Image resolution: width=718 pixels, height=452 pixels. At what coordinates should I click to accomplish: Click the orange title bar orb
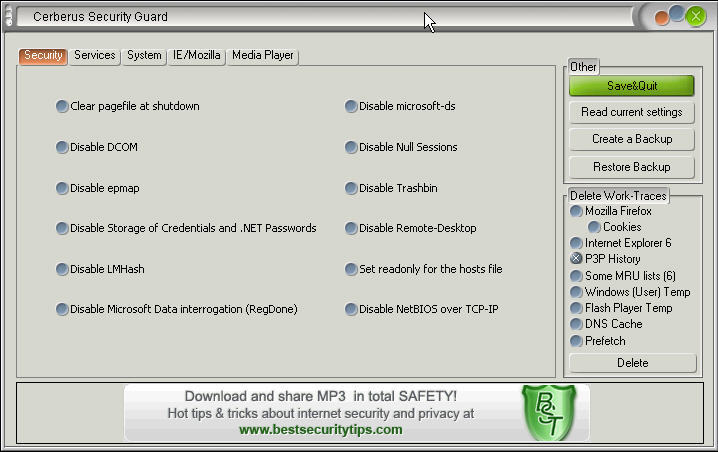pos(662,18)
